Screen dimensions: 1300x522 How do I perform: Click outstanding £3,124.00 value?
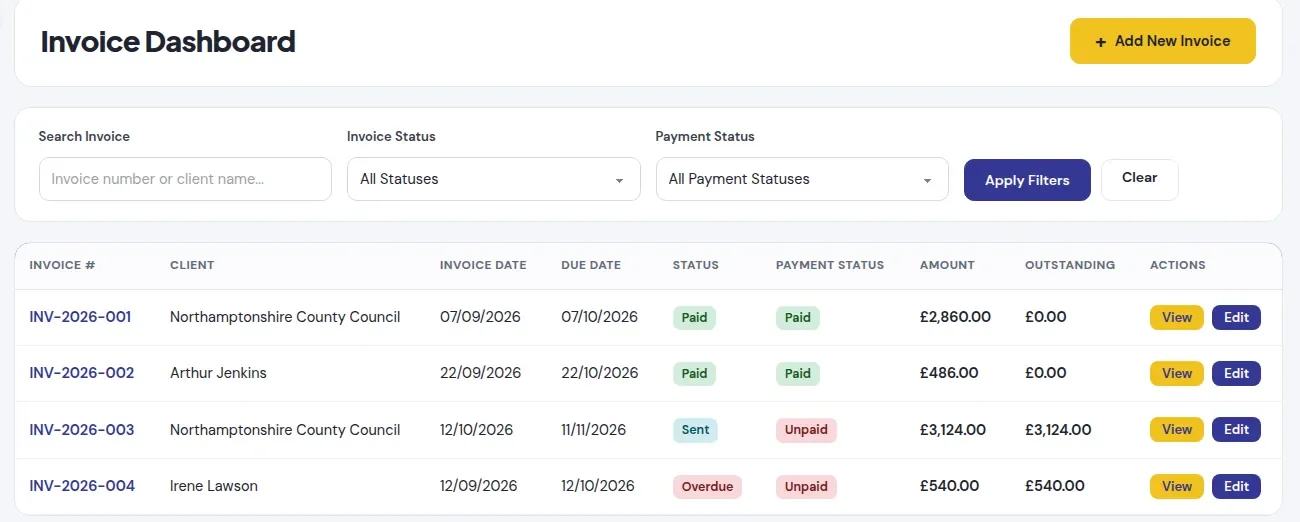tap(1058, 430)
